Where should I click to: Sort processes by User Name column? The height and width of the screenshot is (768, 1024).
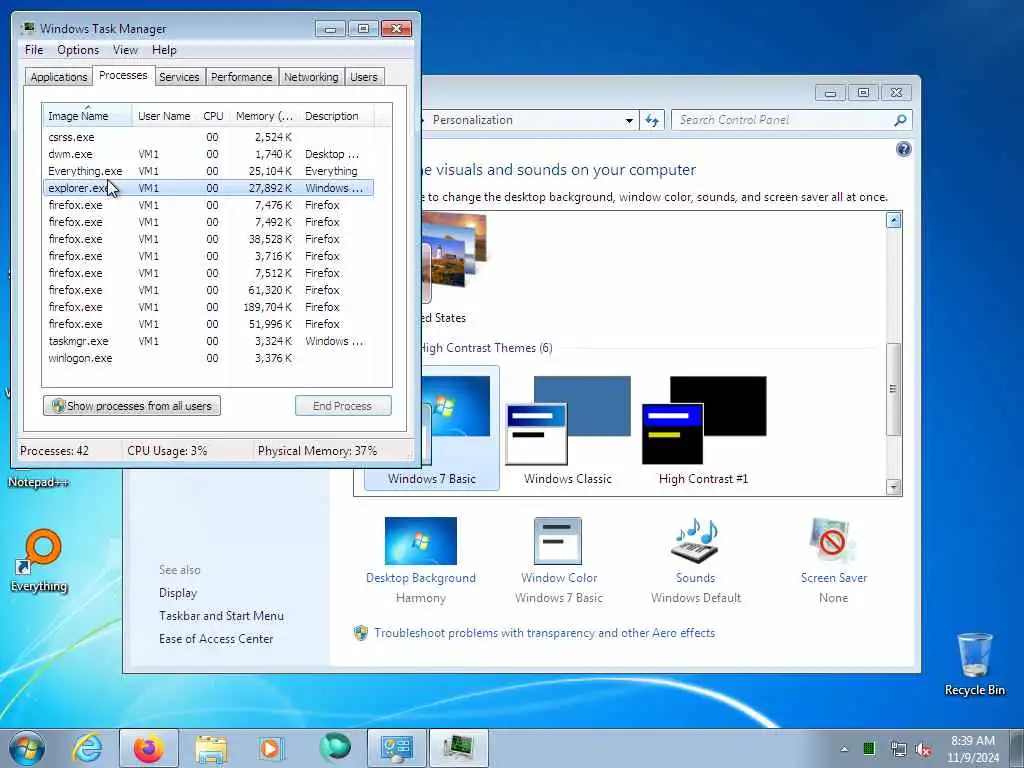coord(164,116)
